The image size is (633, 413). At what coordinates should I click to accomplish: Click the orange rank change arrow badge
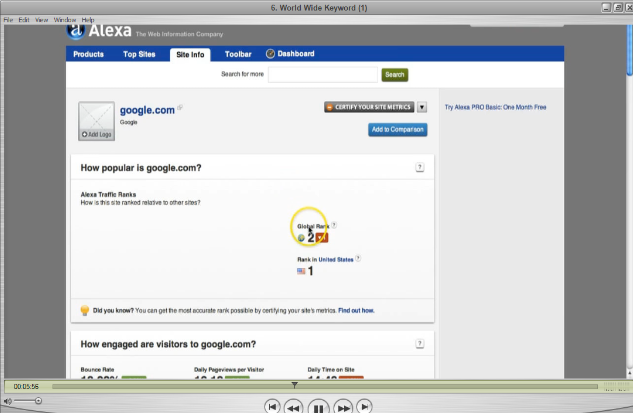(322, 238)
